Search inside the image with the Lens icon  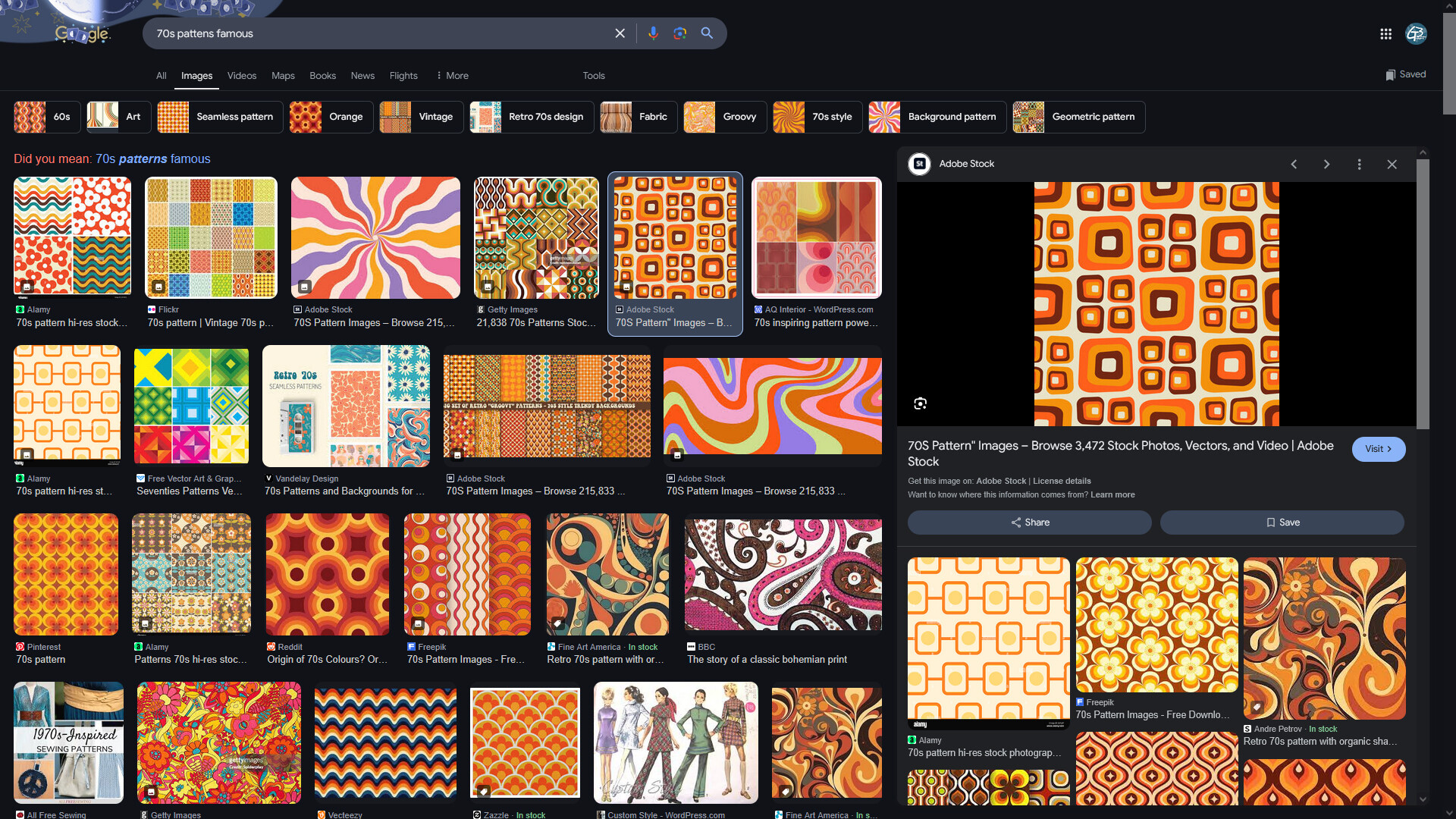tap(920, 403)
